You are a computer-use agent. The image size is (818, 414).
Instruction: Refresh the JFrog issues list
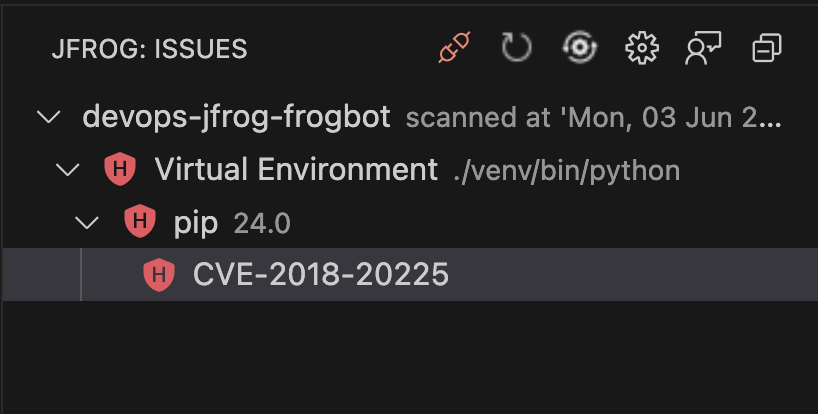pyautogui.click(x=515, y=48)
